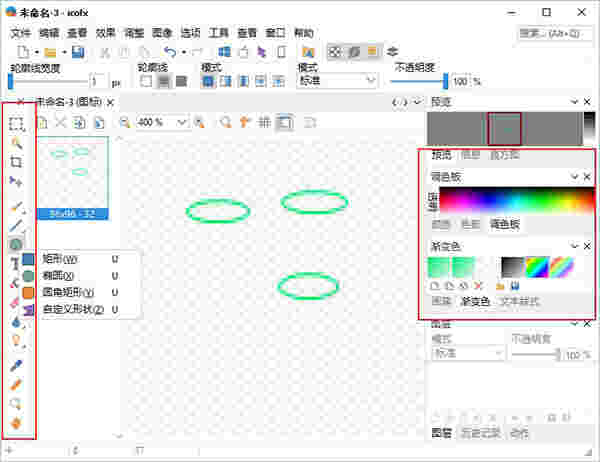Select the solid fill outline style button

pos(181,81)
